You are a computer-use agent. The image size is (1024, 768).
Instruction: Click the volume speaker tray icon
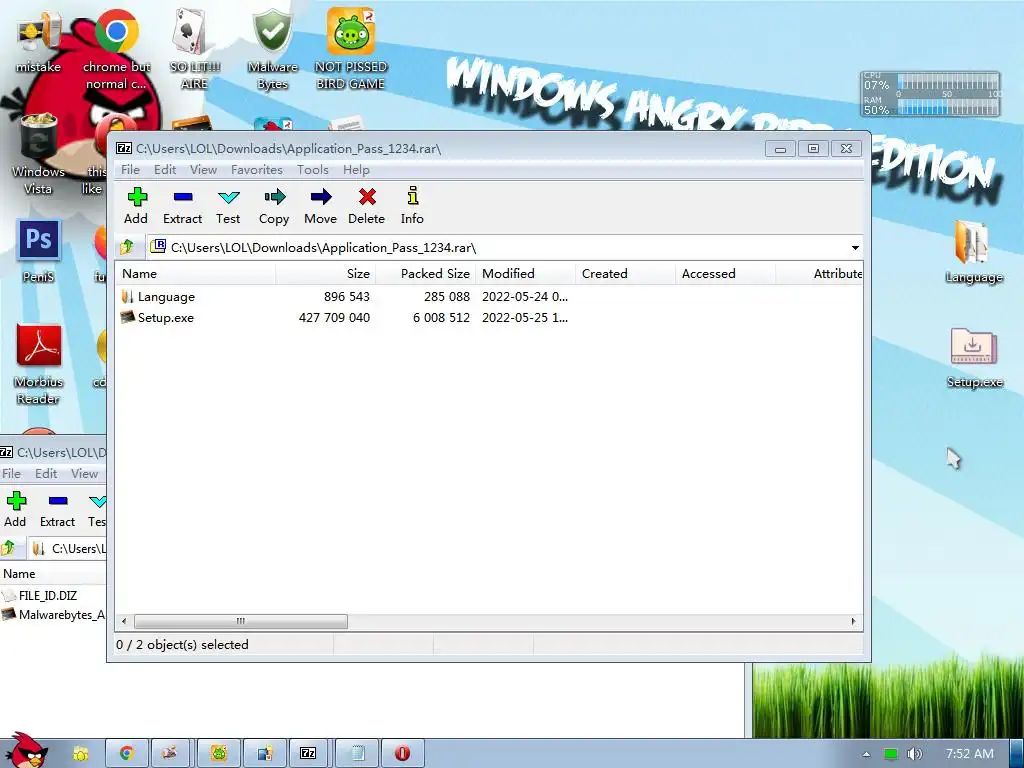914,754
